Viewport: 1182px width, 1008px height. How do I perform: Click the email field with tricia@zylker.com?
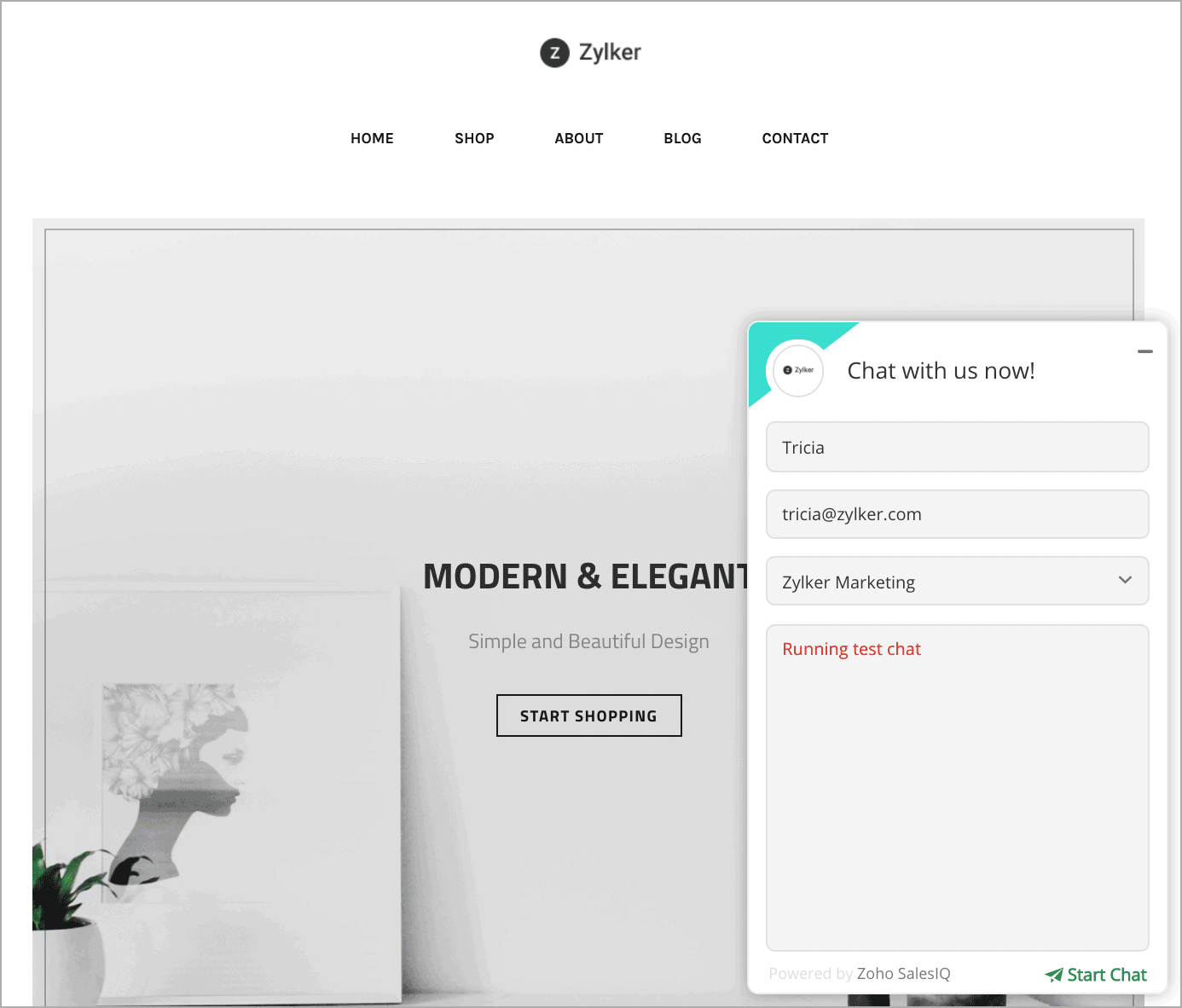(957, 514)
